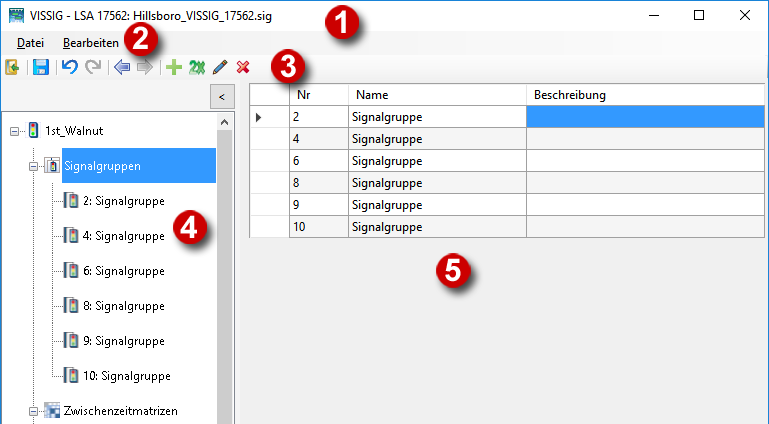
Task: Open the Datei menu
Action: [31, 43]
